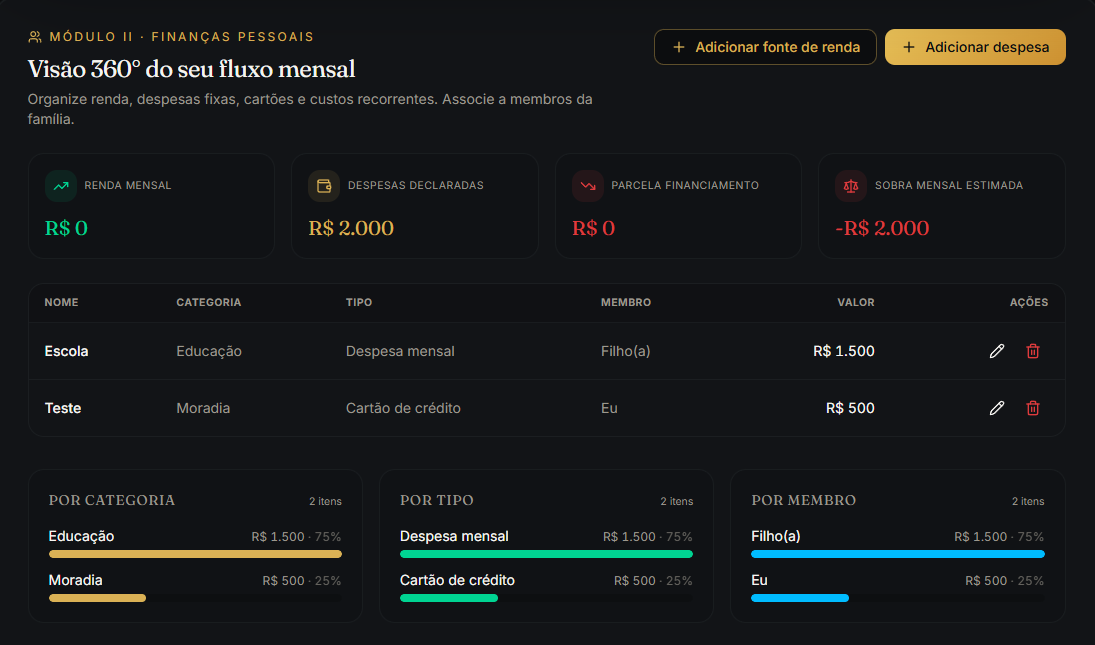Click the POR MEMBRO card title
This screenshot has width=1095, height=645.
click(803, 501)
